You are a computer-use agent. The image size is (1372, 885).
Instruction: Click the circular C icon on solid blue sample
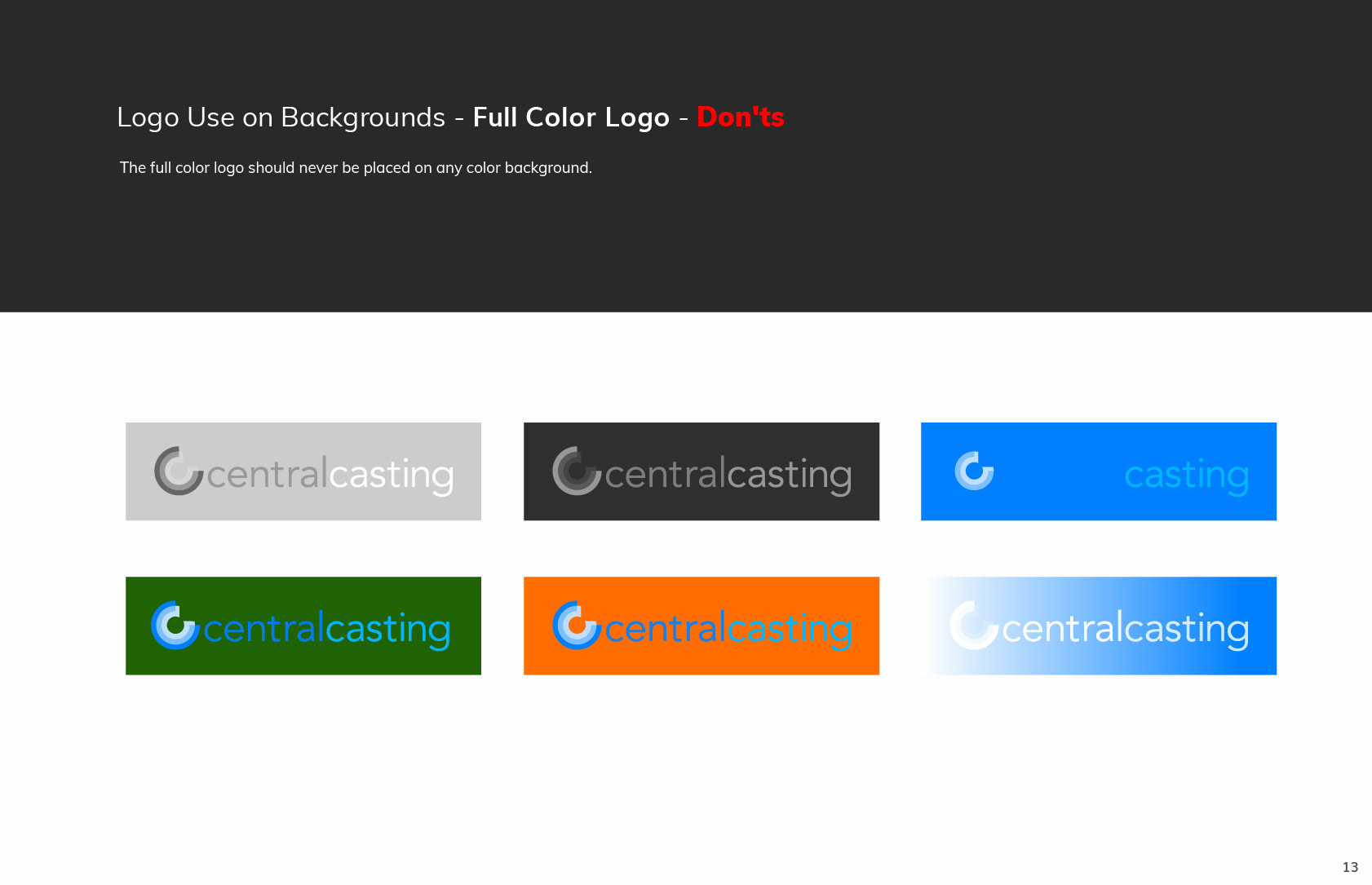coord(974,471)
